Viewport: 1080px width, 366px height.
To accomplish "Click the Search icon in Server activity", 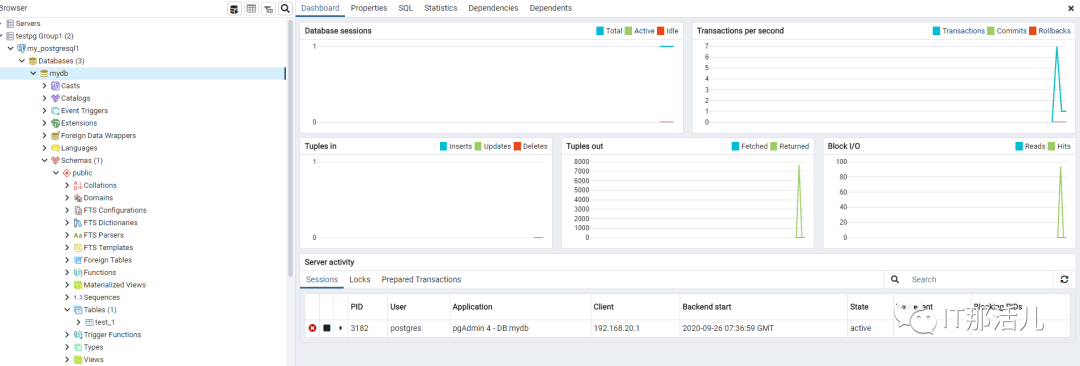I will (895, 279).
